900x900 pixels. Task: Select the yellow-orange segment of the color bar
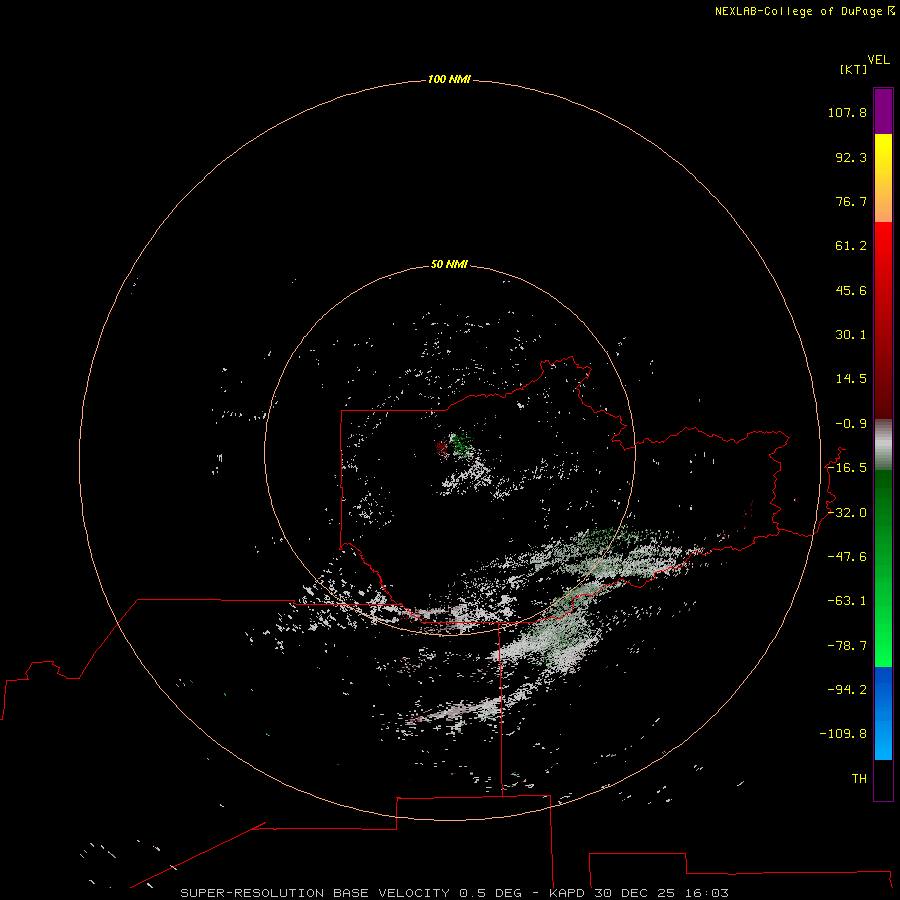883,178
